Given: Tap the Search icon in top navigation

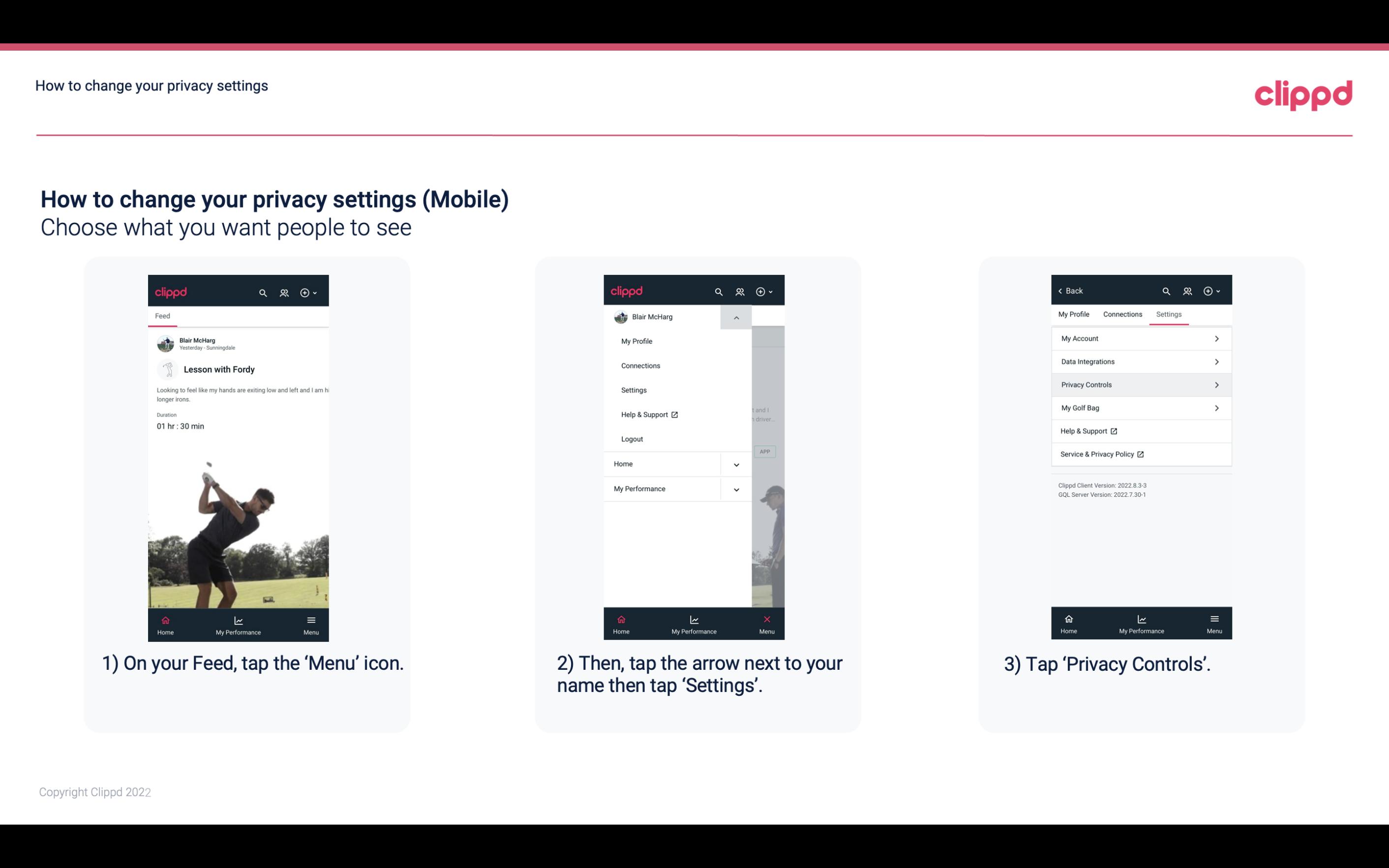Looking at the screenshot, I should (262, 292).
